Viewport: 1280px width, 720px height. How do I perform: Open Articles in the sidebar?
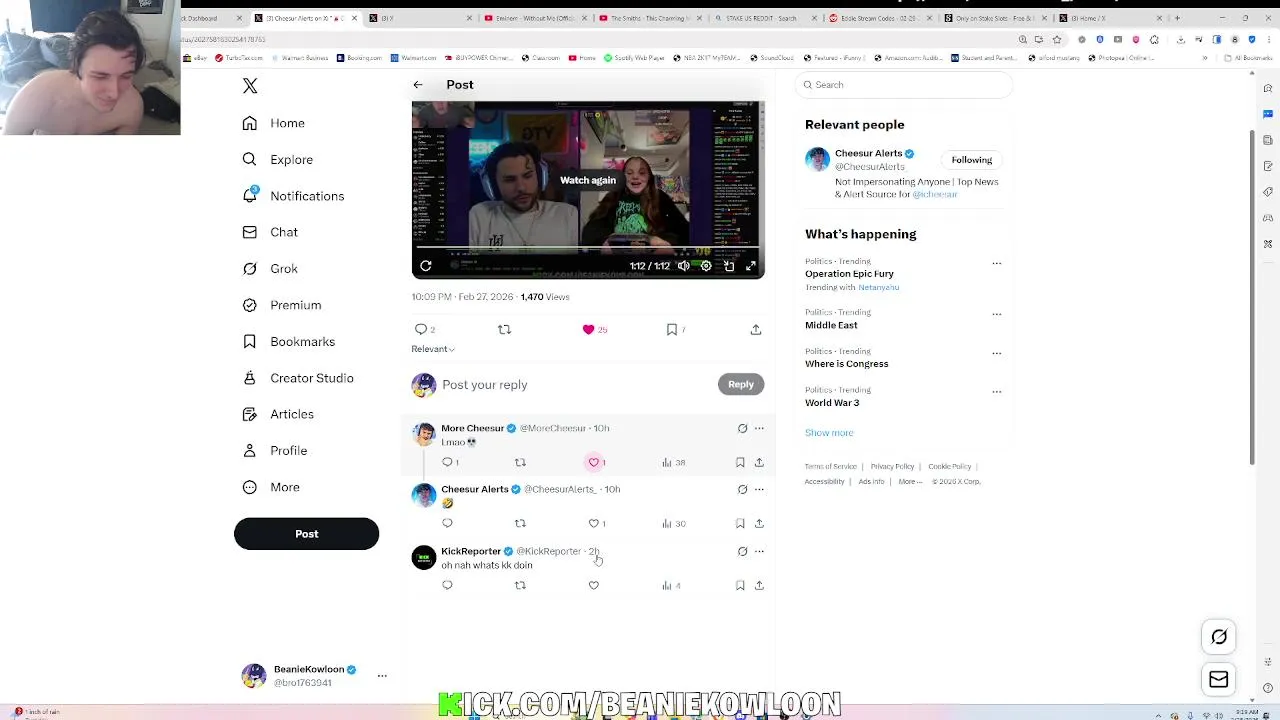pyautogui.click(x=278, y=414)
